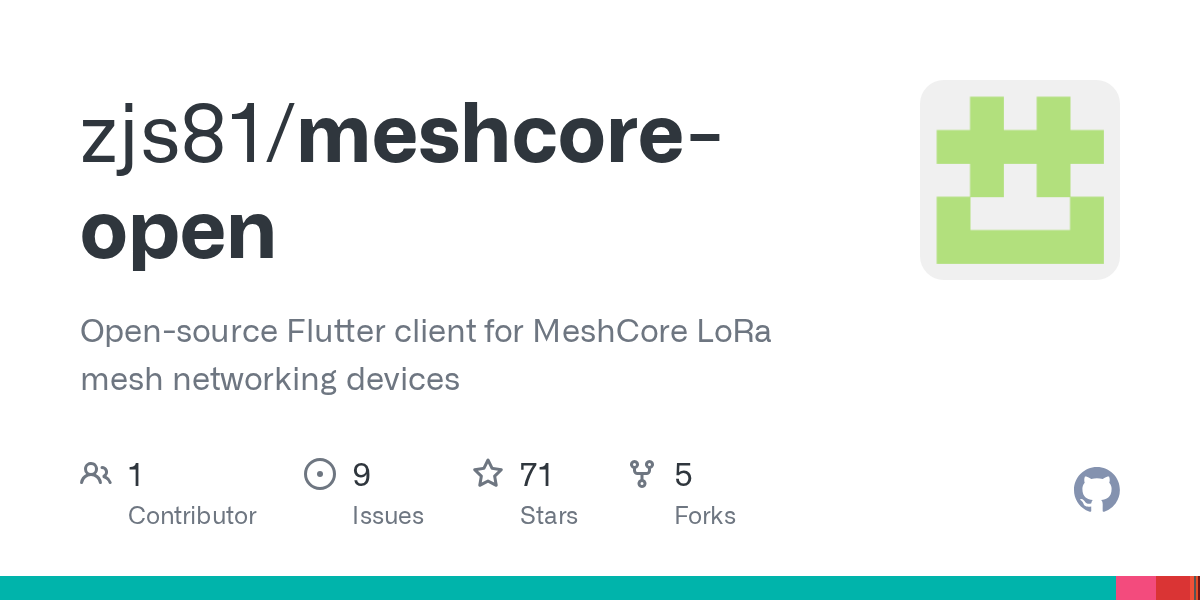
Task: Click the red segment of language bar
Action: click(1172, 588)
